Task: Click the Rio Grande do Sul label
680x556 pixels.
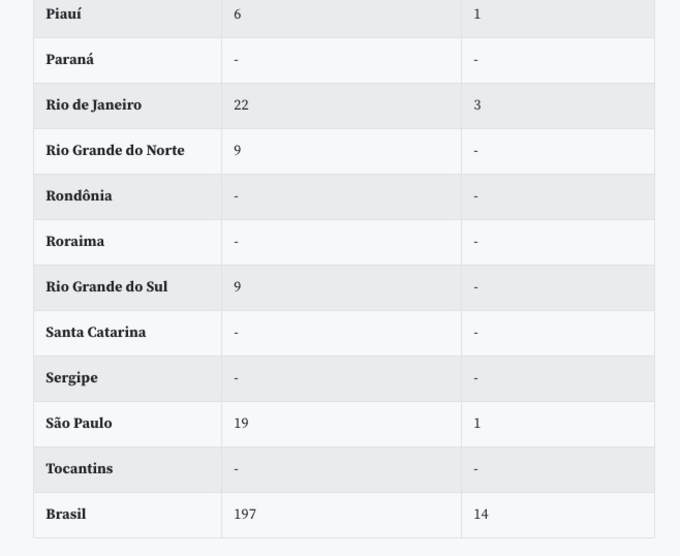Action: pos(106,287)
